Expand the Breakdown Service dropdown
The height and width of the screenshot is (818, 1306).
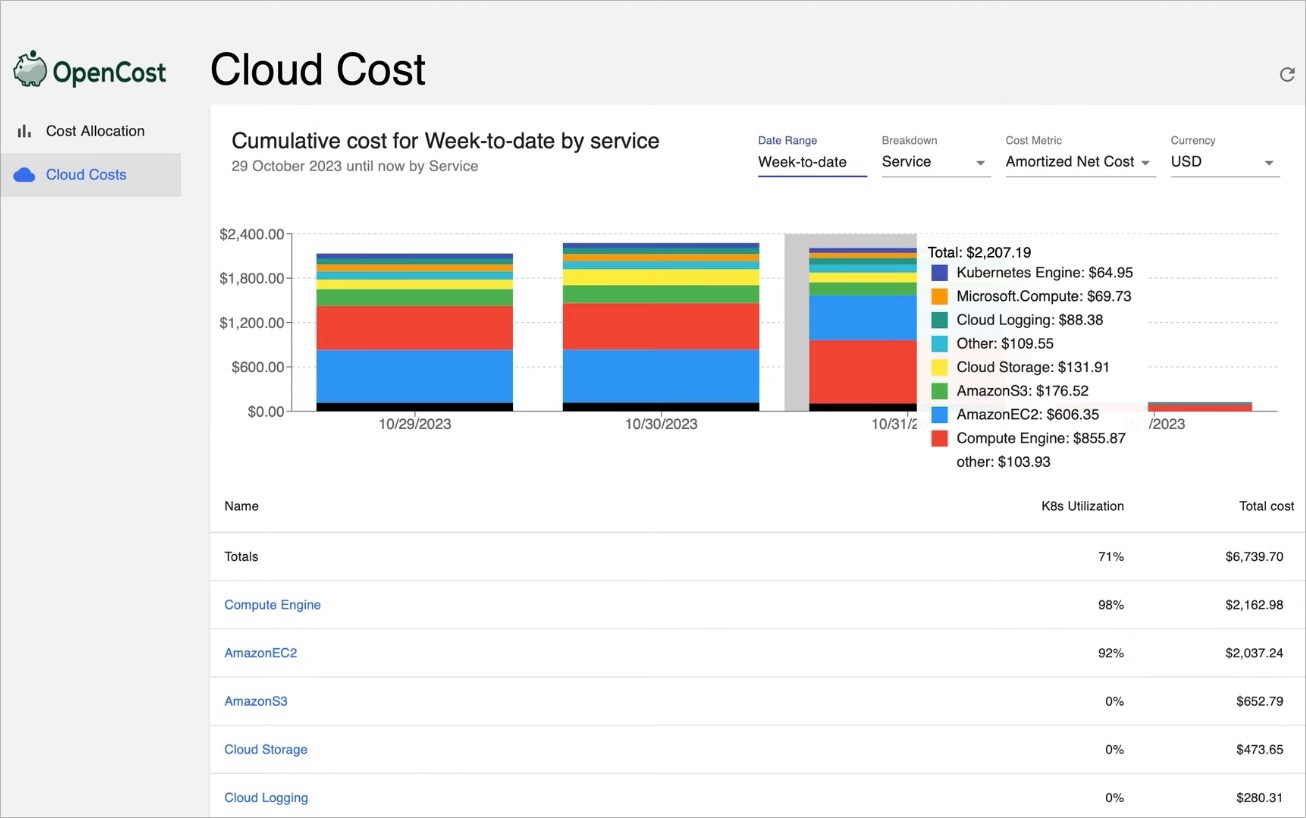coord(936,162)
